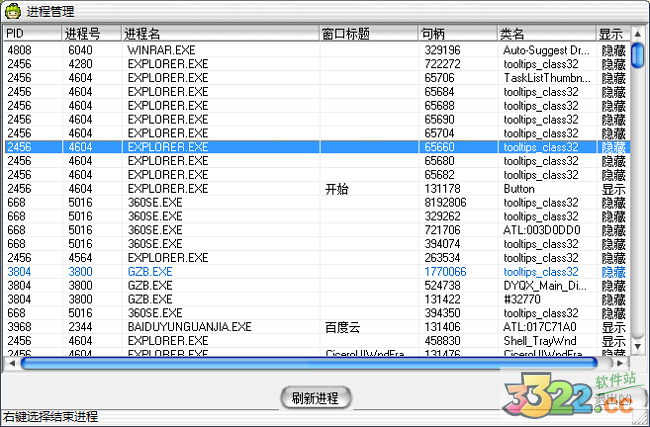Screen dimensions: 650x427
Task: Select 360SE.EXE row with handle 394074
Action: point(317,244)
